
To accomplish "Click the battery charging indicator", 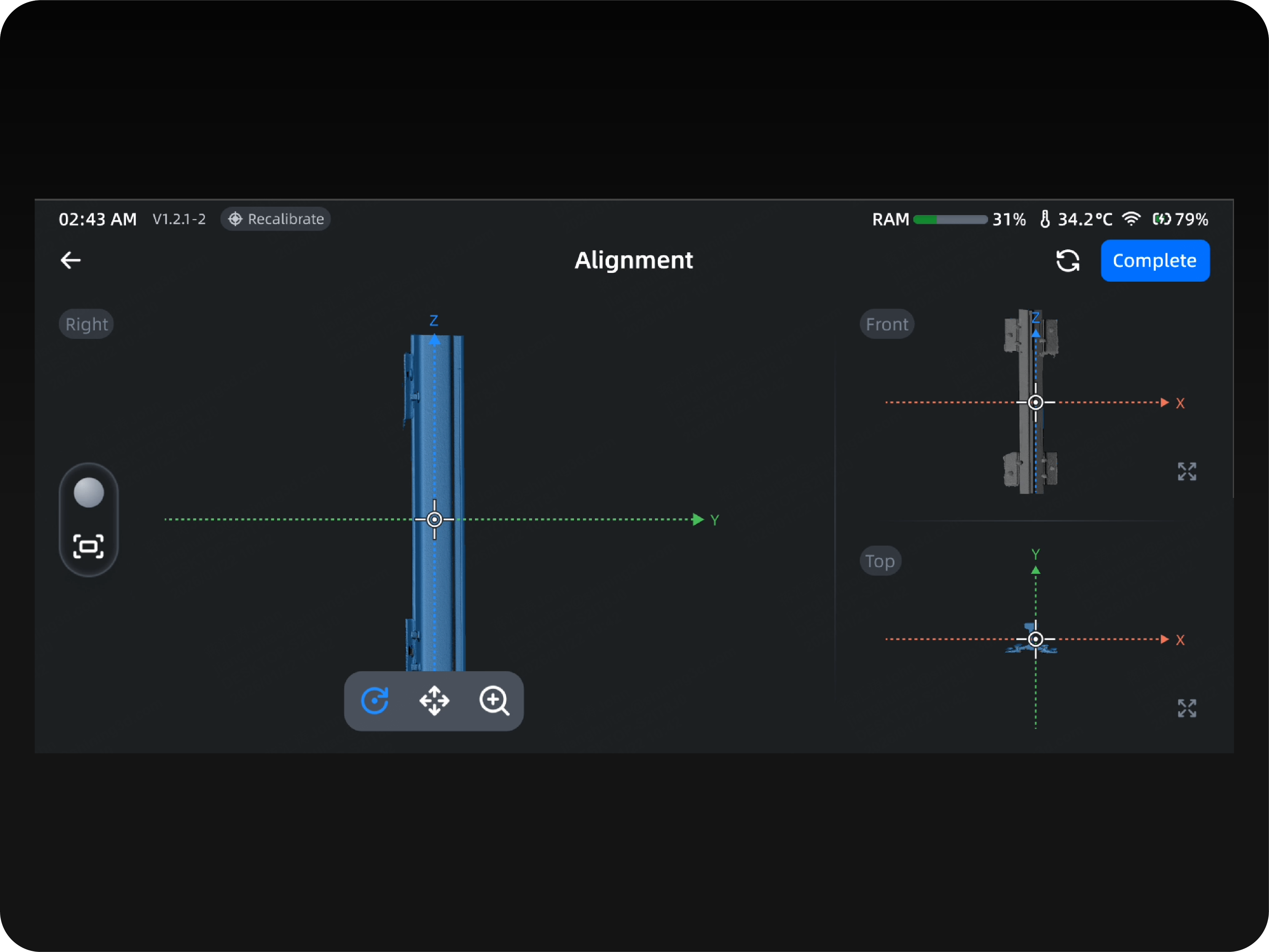I will click(1162, 218).
